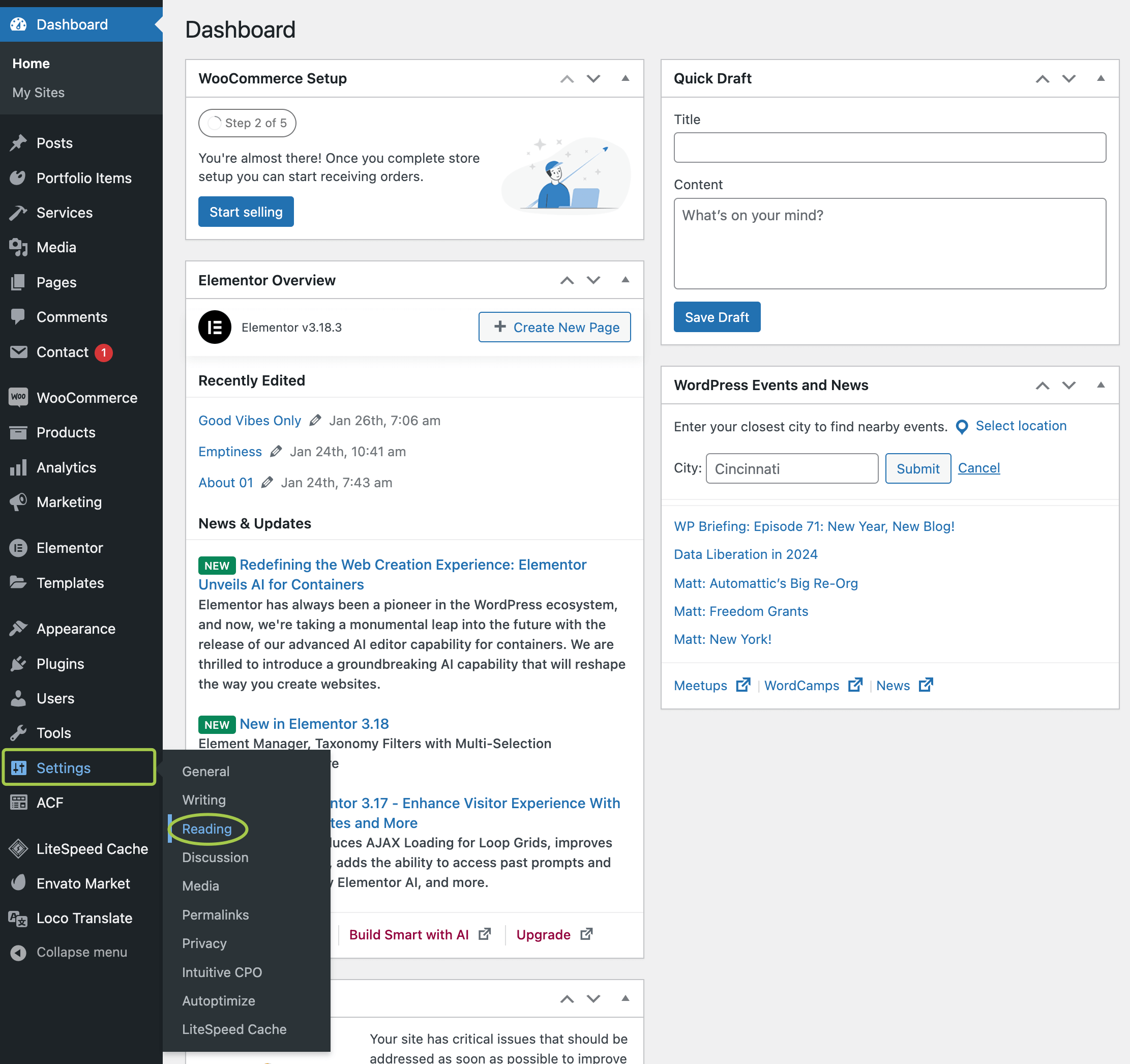Click the Quick Draft Title field

click(889, 148)
